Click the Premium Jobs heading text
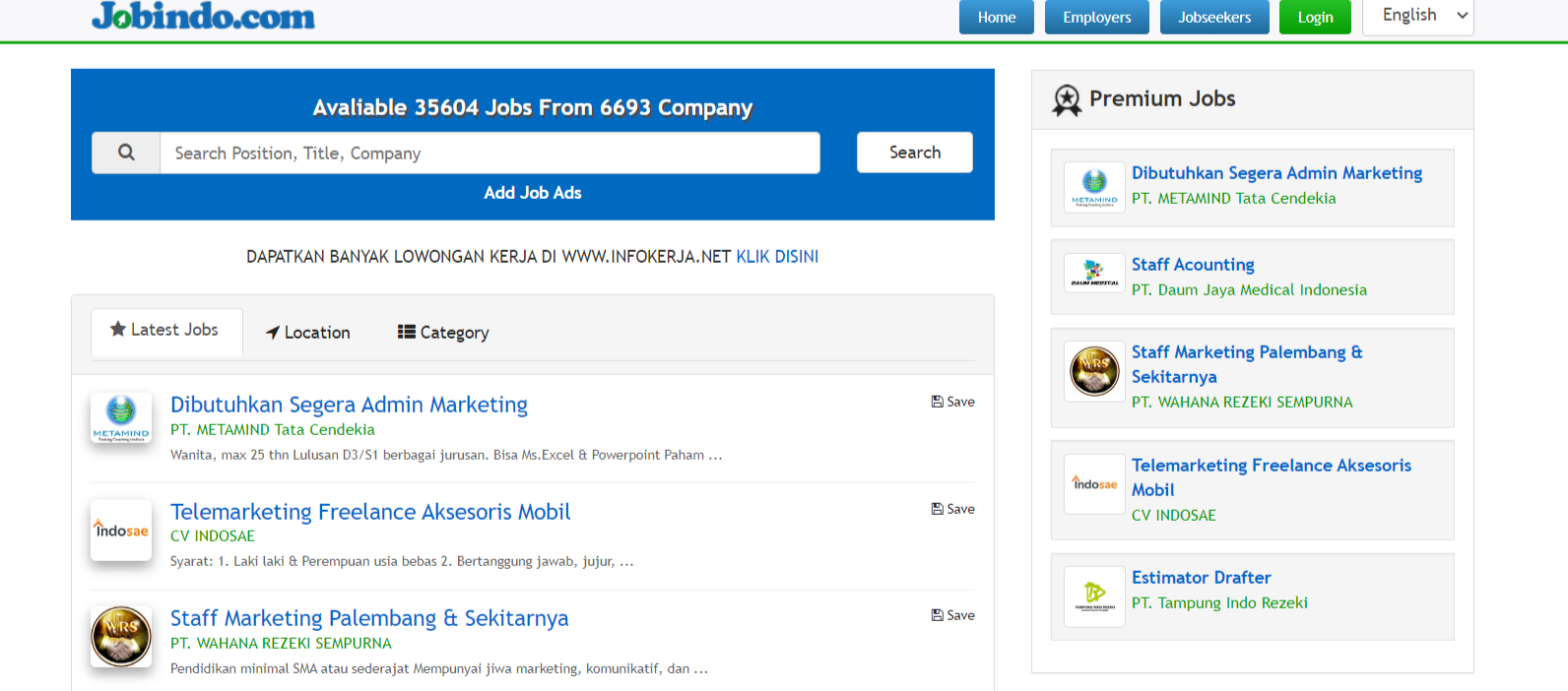The image size is (1568, 691). tap(1162, 98)
